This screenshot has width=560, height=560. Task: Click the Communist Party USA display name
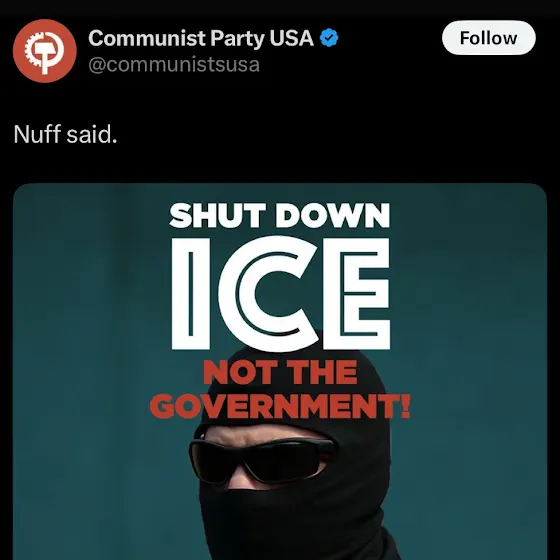(x=201, y=38)
